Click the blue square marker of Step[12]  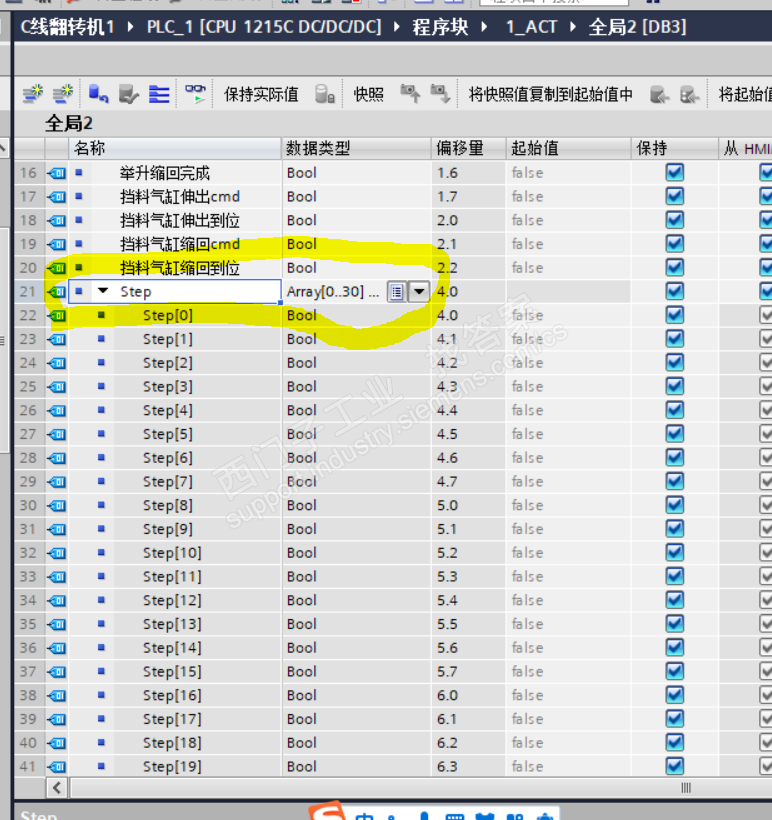[101, 600]
